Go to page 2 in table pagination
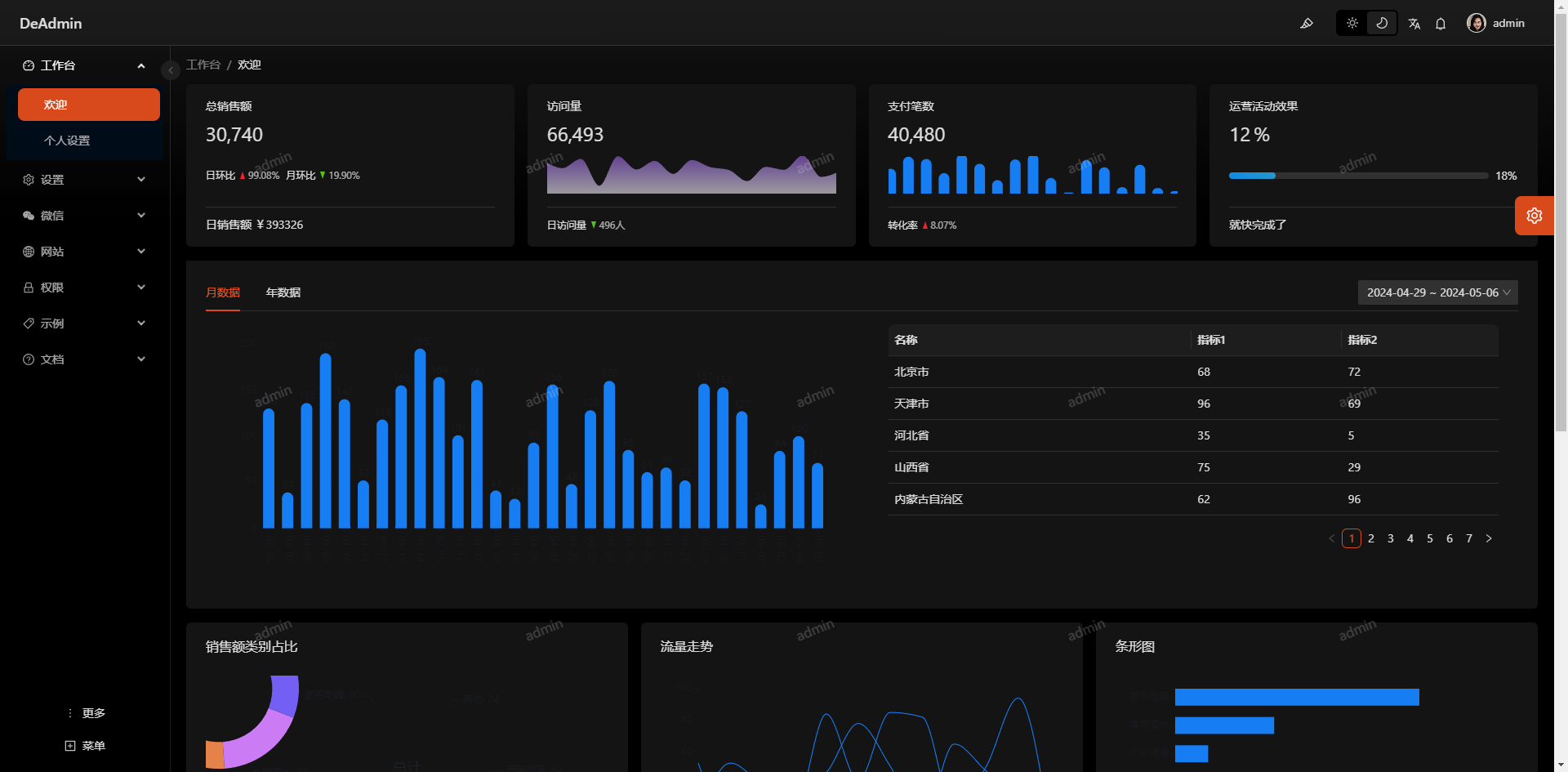The image size is (1568, 772). click(1371, 538)
